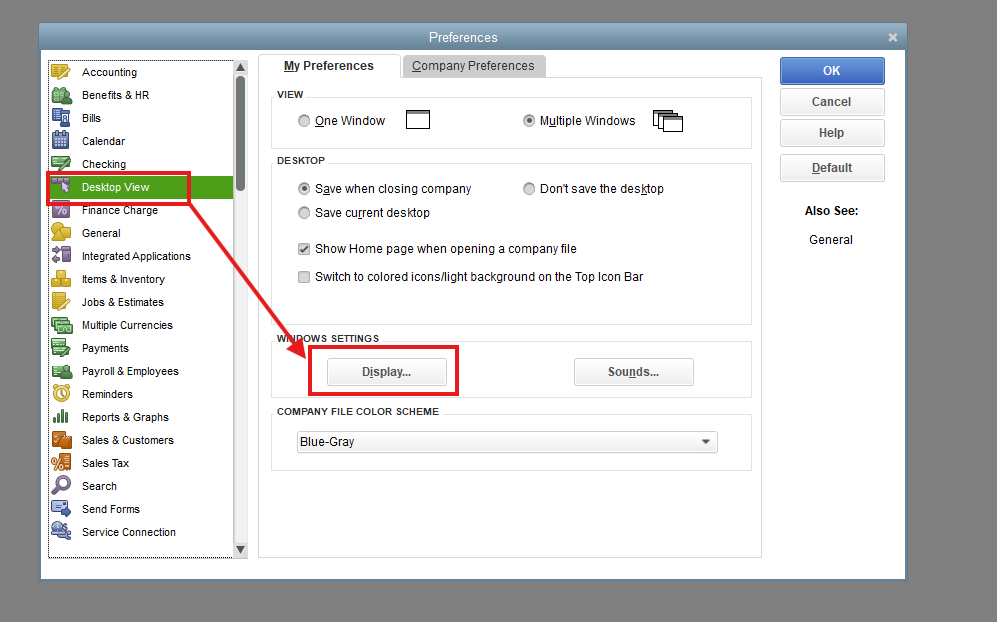The width and height of the screenshot is (997, 622).
Task: Click the Desktop View icon
Action: pos(61,186)
